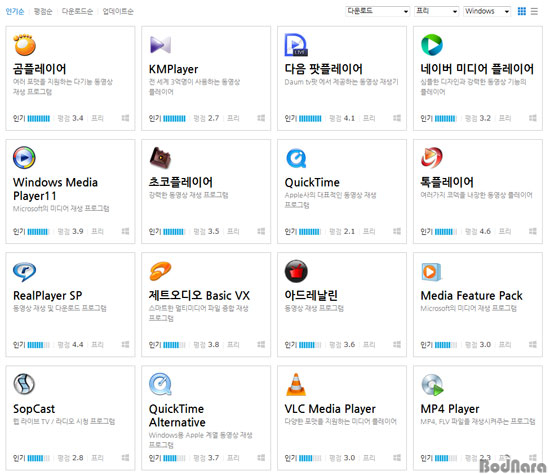This screenshot has width=550, height=476.
Task: Select the 초코플레이어 chocolate icon
Action: pos(160,157)
